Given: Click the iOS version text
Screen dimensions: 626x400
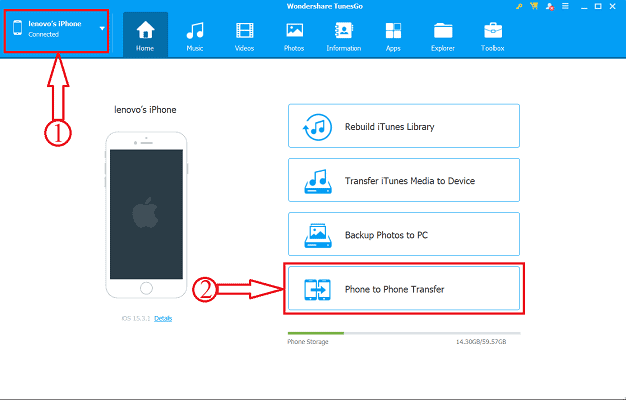Looking at the screenshot, I should coord(136,318).
